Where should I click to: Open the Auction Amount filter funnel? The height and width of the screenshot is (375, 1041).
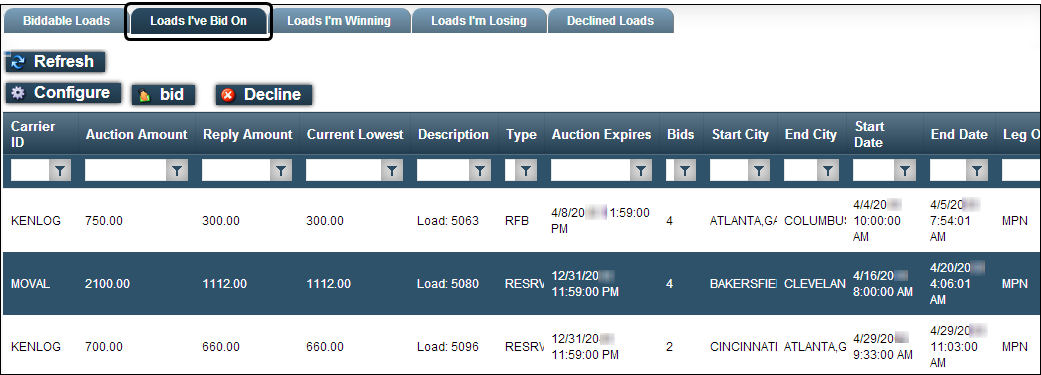coord(177,171)
